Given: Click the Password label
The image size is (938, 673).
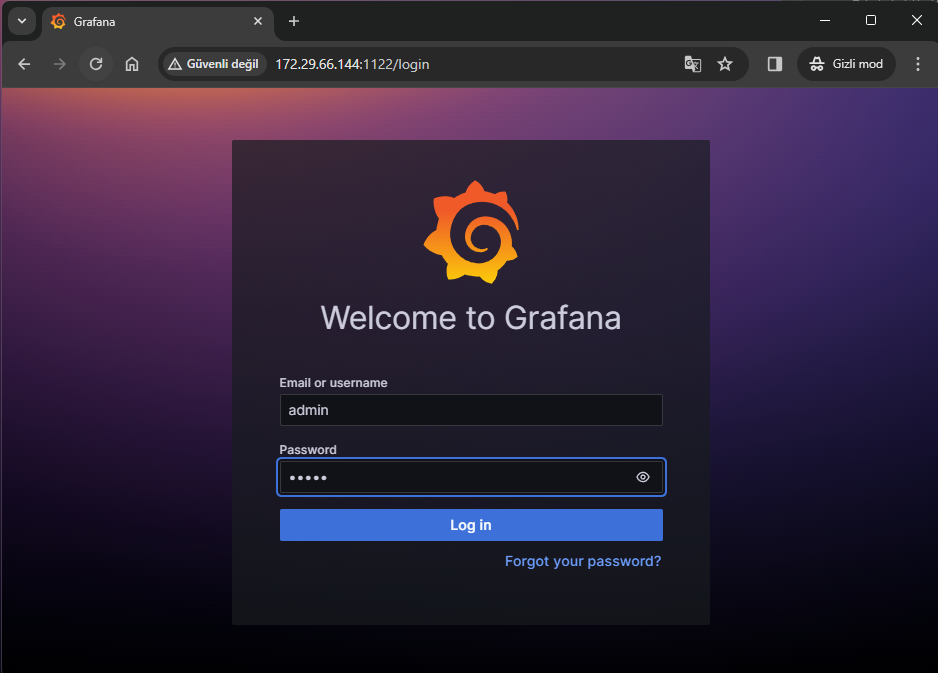Looking at the screenshot, I should point(307,450).
